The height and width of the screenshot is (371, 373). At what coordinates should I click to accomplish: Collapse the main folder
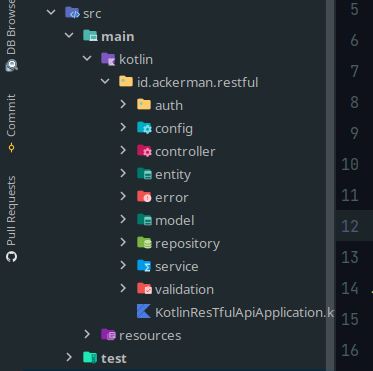[x=69, y=35]
